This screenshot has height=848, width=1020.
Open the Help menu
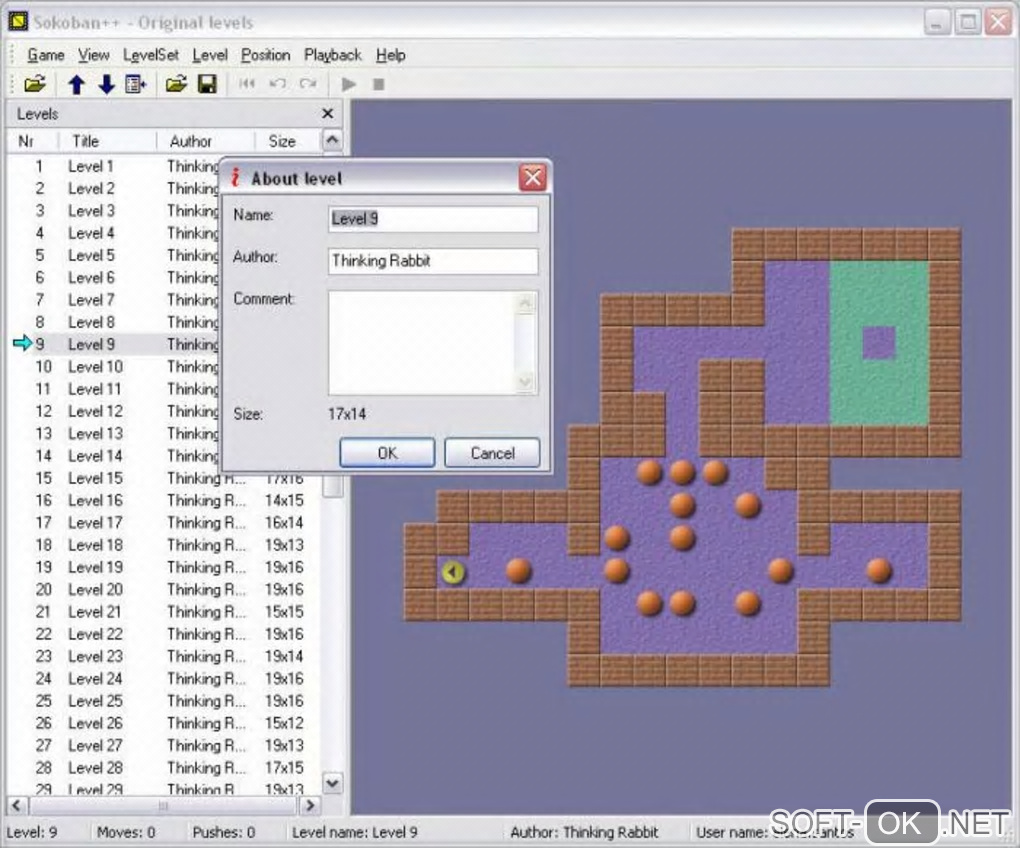pyautogui.click(x=390, y=55)
